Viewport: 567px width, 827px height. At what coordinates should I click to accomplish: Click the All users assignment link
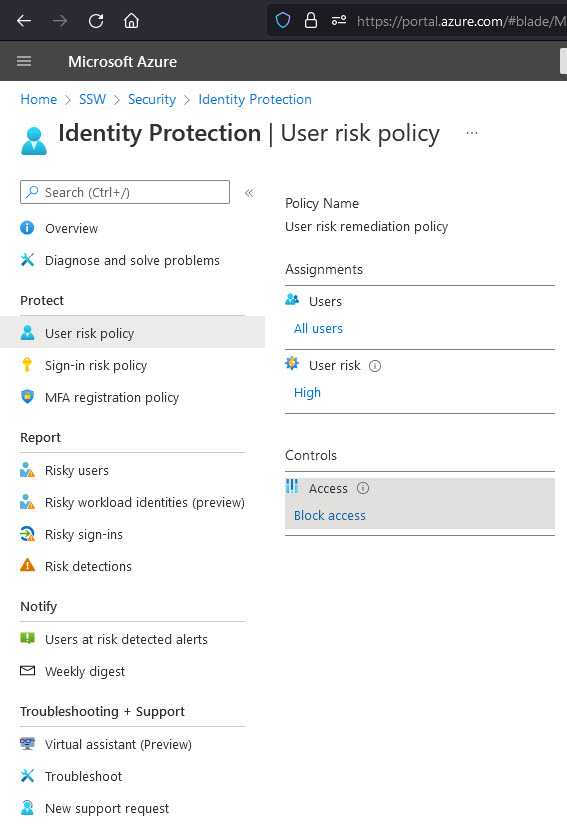click(318, 329)
